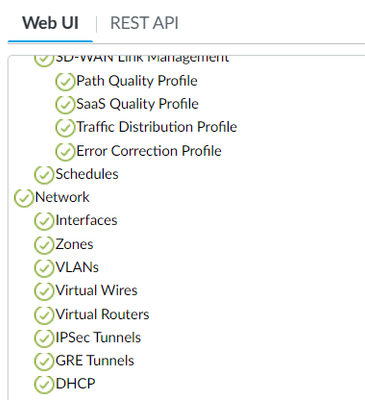Toggle the SaaS Quality Profile check icon

click(x=65, y=105)
